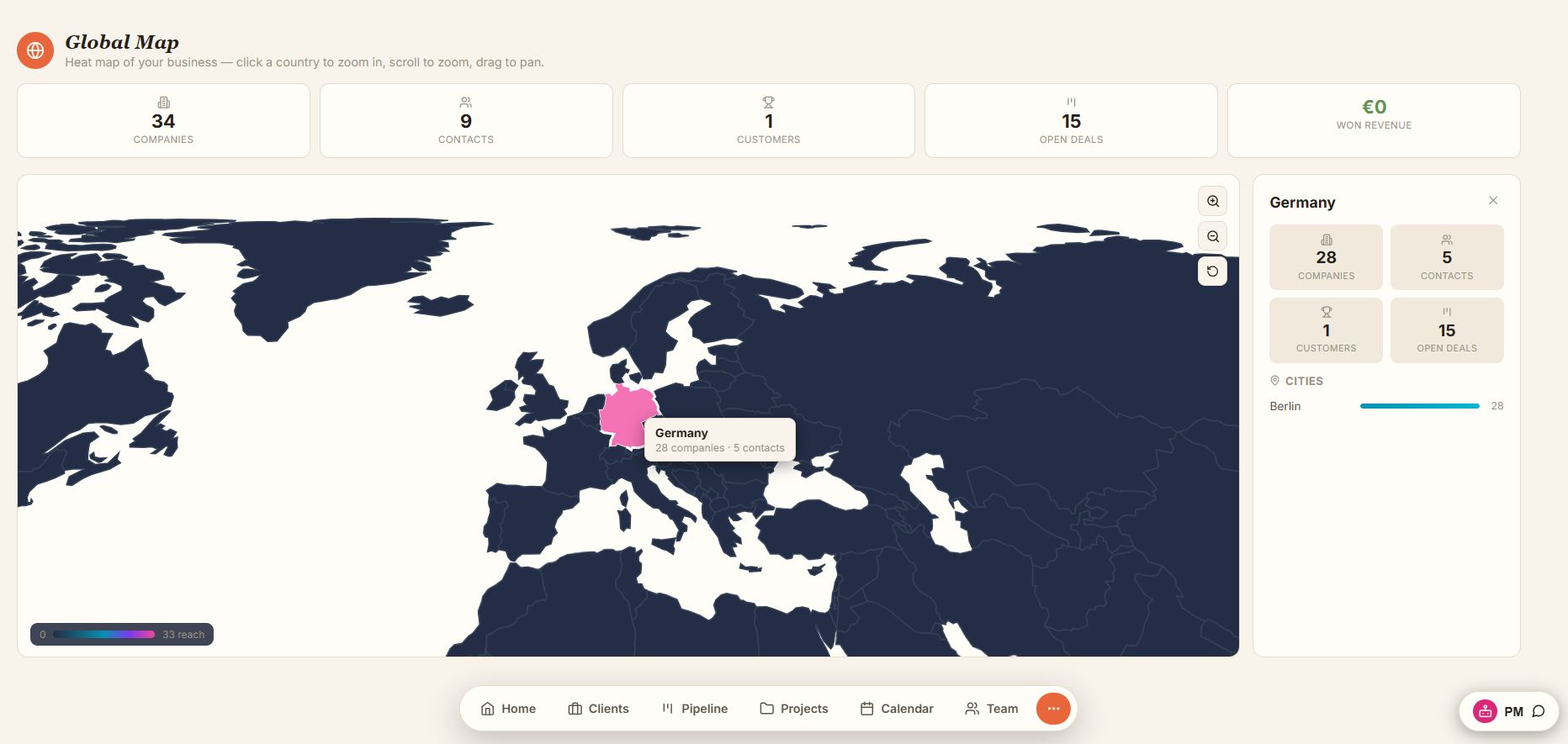Click the Germany panel heading
Image resolution: width=1568 pixels, height=744 pixels.
tap(1302, 203)
